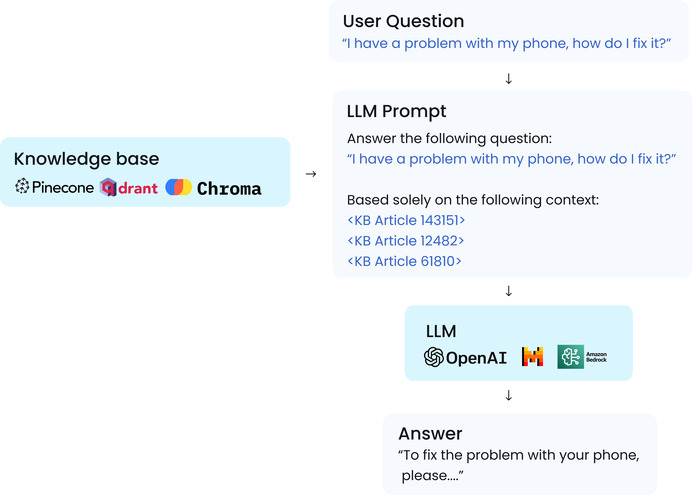The width and height of the screenshot is (700, 501).
Task: Click the Chroma multicolor logo icon
Action: pyautogui.click(x=179, y=187)
